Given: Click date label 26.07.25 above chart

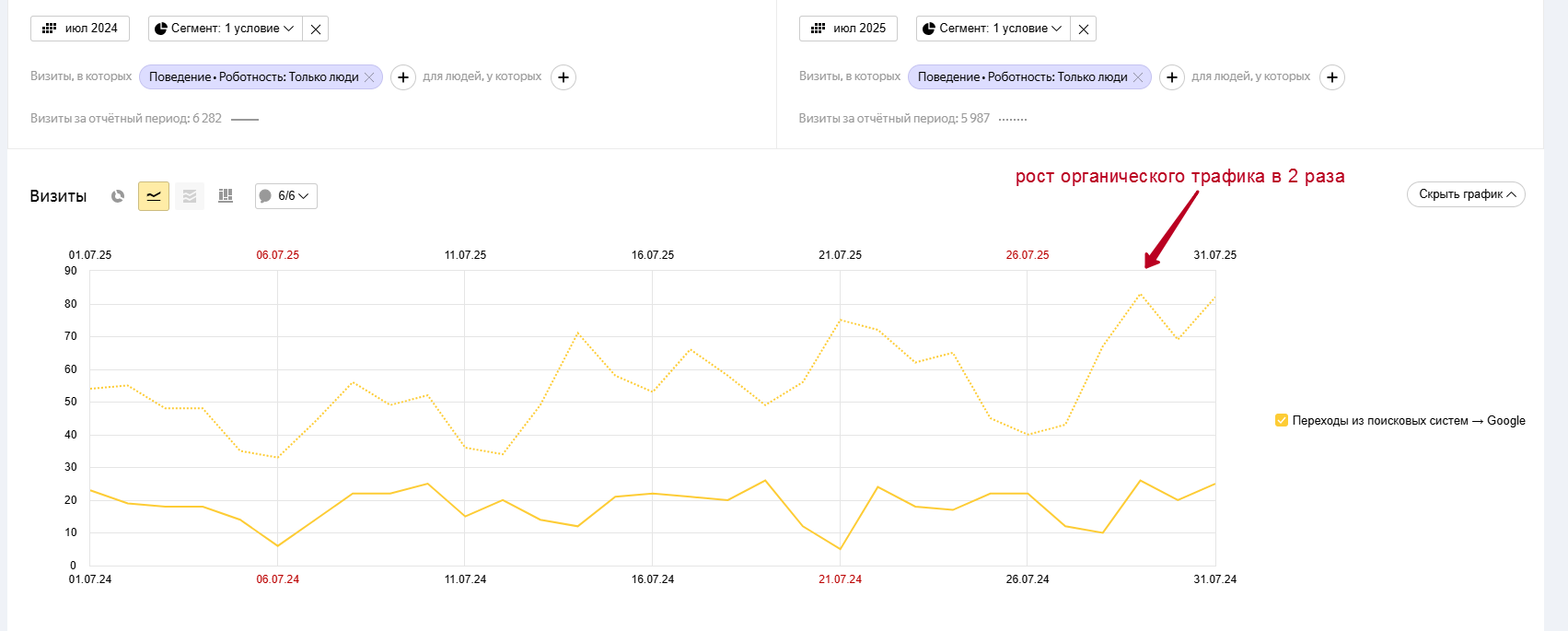Looking at the screenshot, I should click(x=1028, y=255).
